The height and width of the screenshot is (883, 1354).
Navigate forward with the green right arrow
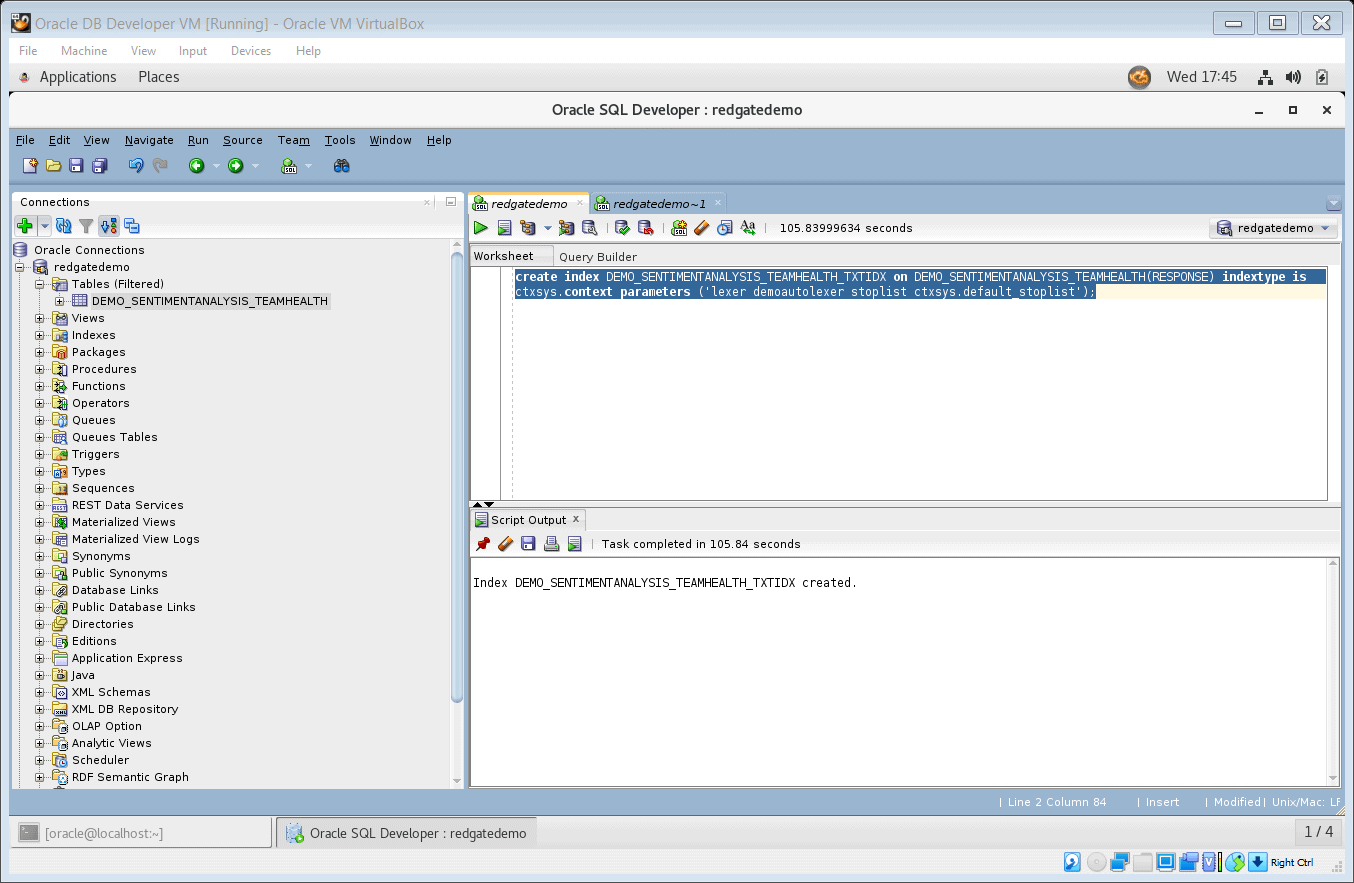click(x=236, y=166)
